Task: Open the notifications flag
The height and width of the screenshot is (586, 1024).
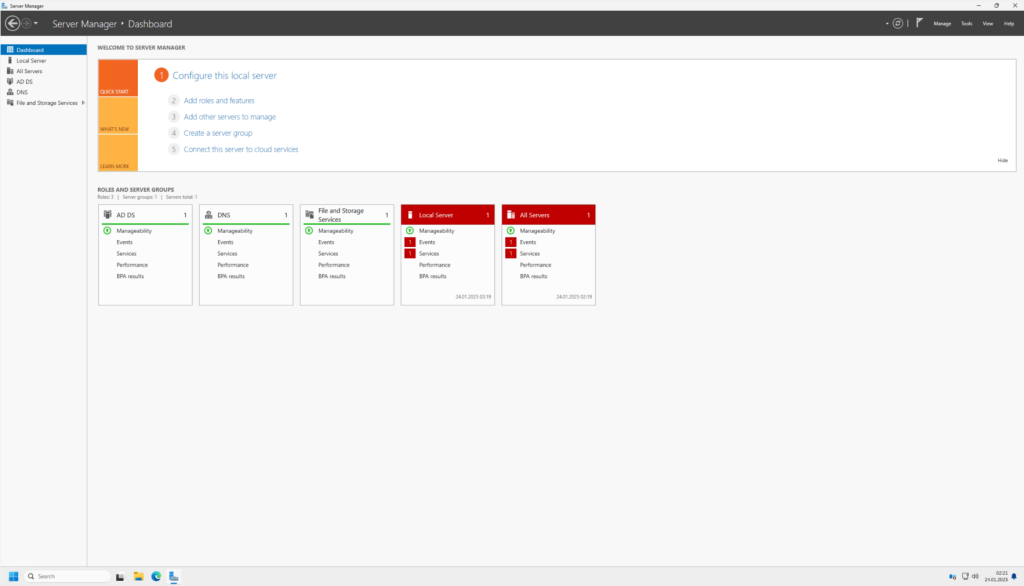Action: tap(920, 23)
